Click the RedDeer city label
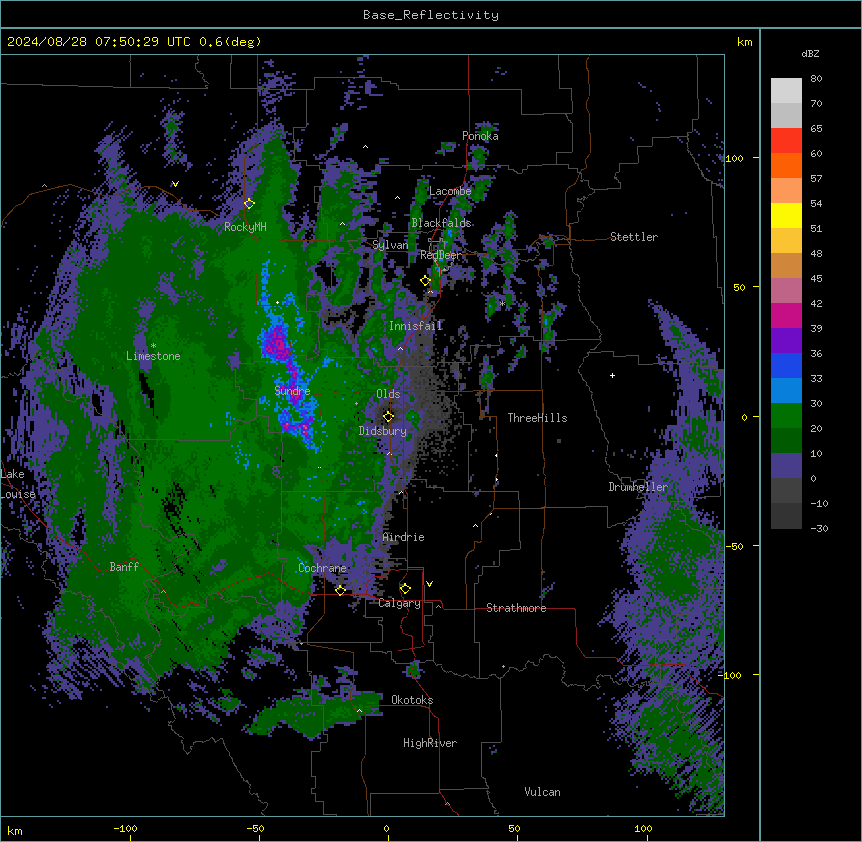The image size is (862, 842). click(441, 255)
